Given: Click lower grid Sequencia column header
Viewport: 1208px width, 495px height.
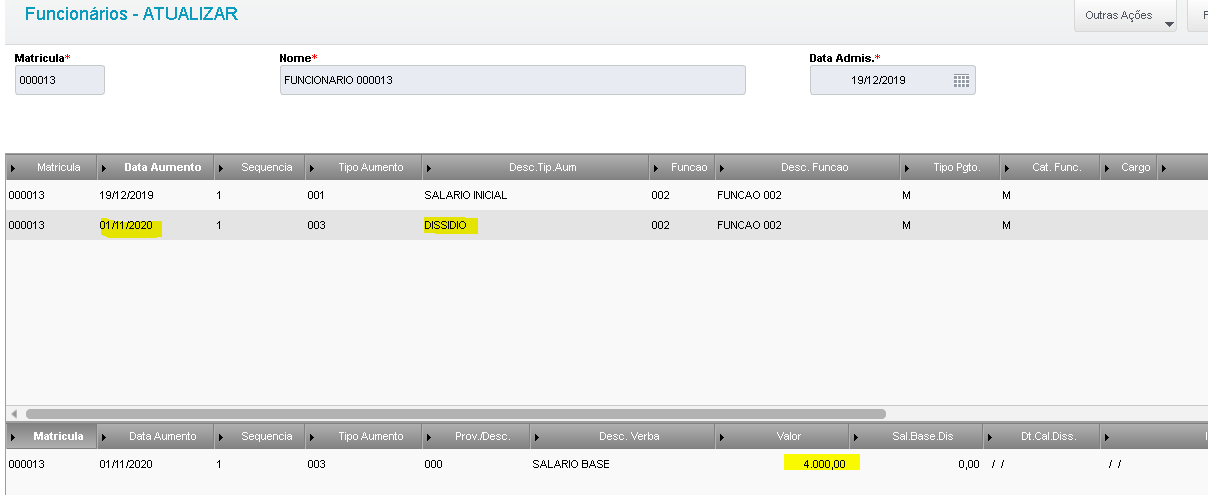Looking at the screenshot, I should coord(259,436).
